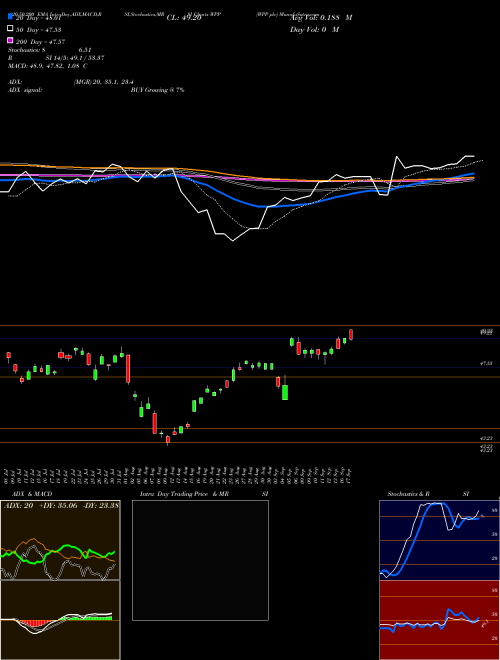Click the 'Avg Vol: 0.188 M' label

tap(321, 18)
